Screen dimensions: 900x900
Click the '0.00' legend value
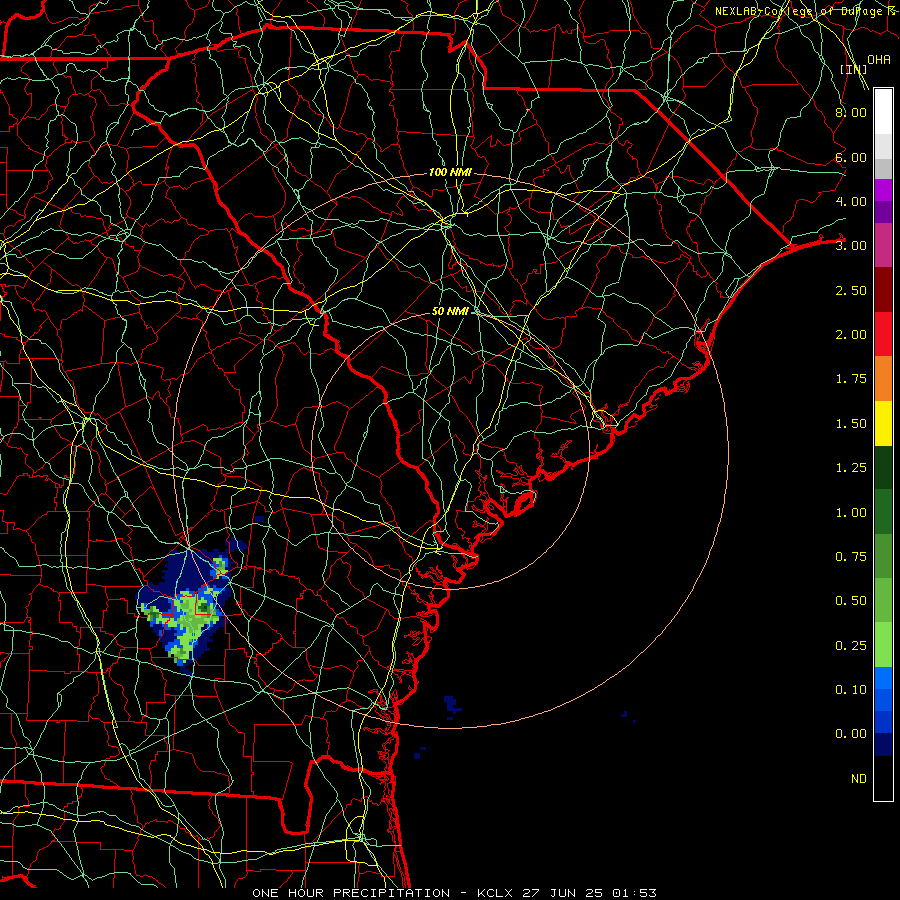851,734
